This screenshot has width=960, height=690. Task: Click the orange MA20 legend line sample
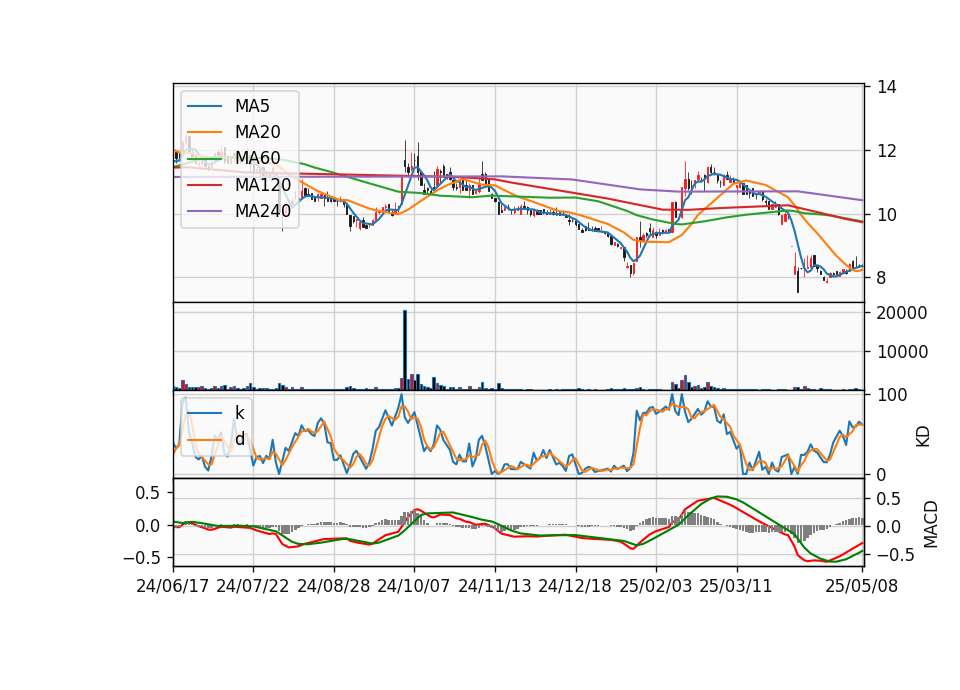point(204,132)
